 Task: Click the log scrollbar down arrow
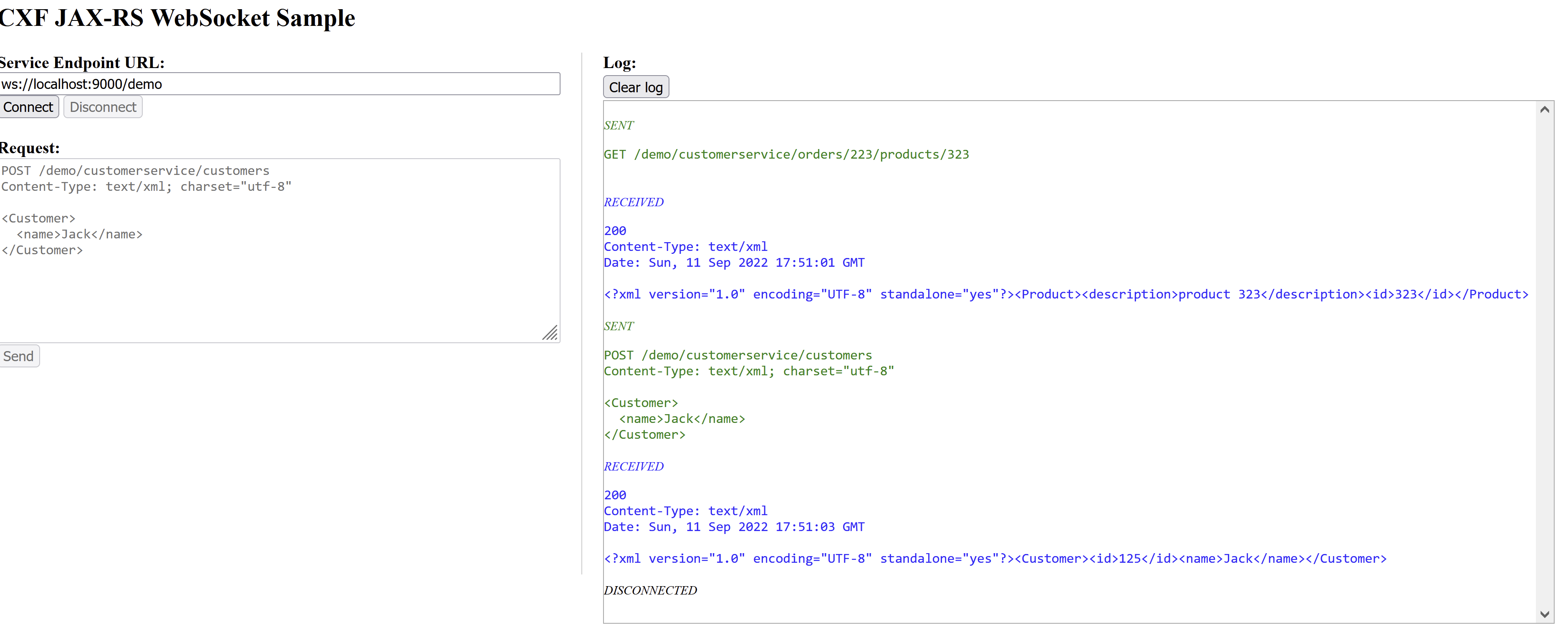[1544, 614]
